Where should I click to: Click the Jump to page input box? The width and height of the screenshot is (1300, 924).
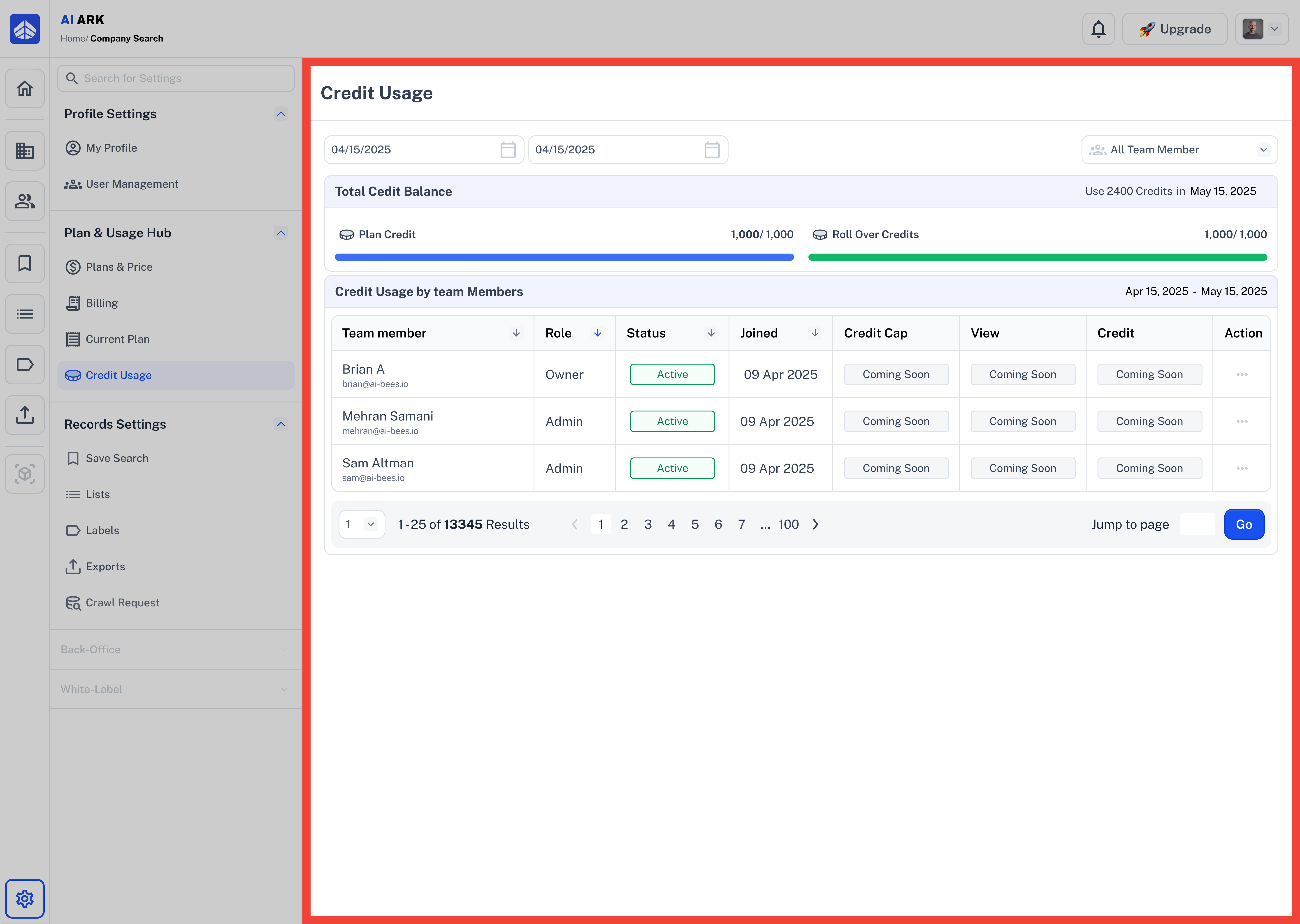(x=1197, y=524)
